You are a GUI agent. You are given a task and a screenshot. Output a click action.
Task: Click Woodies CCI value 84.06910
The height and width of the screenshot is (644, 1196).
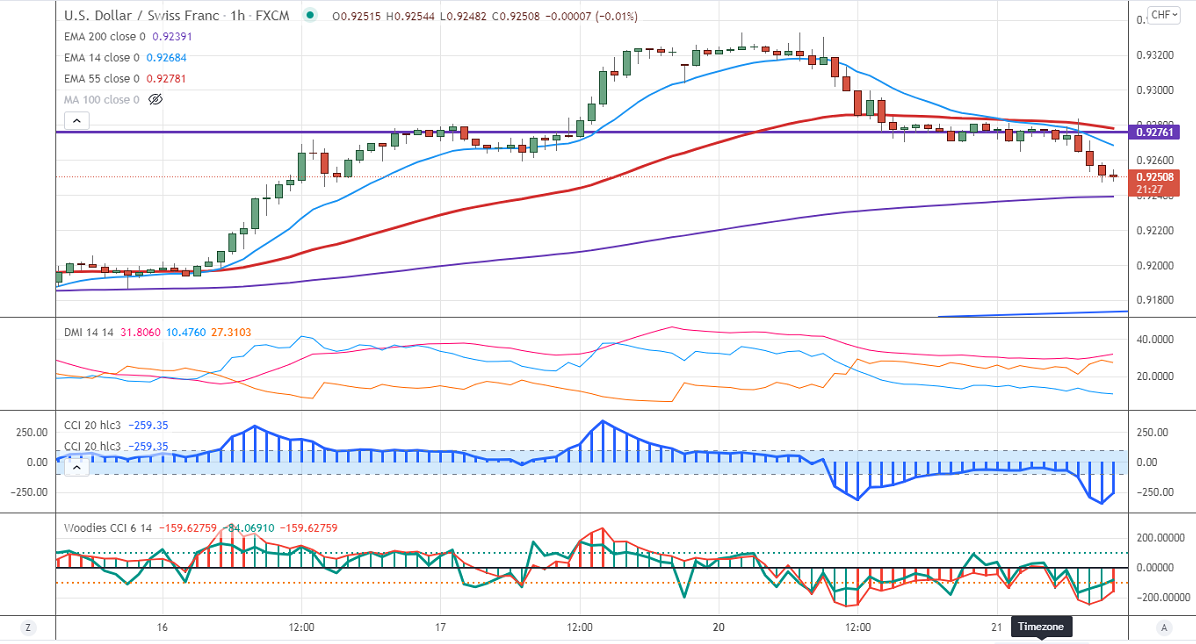coord(250,528)
